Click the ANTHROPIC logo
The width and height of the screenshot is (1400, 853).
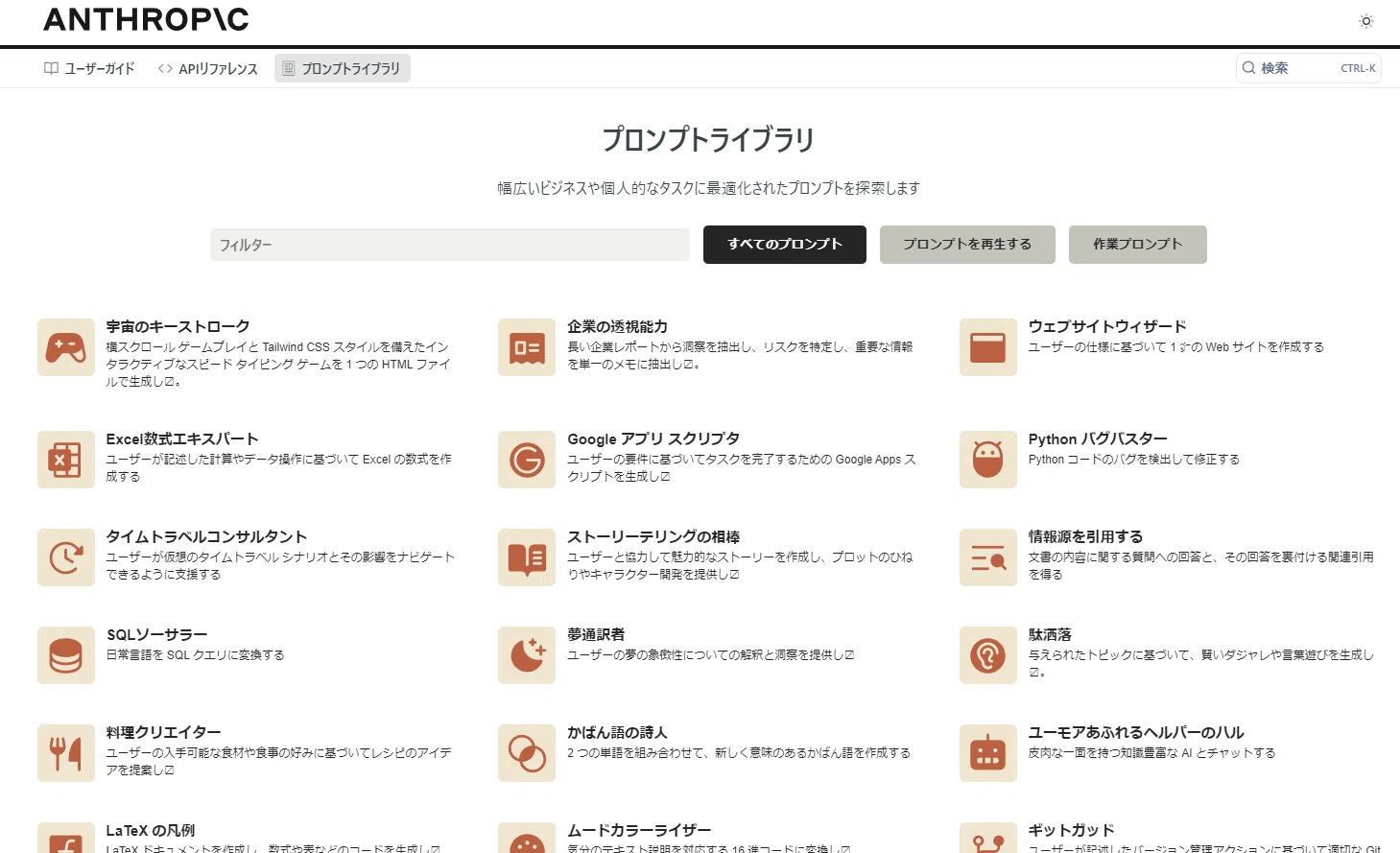coord(146,19)
